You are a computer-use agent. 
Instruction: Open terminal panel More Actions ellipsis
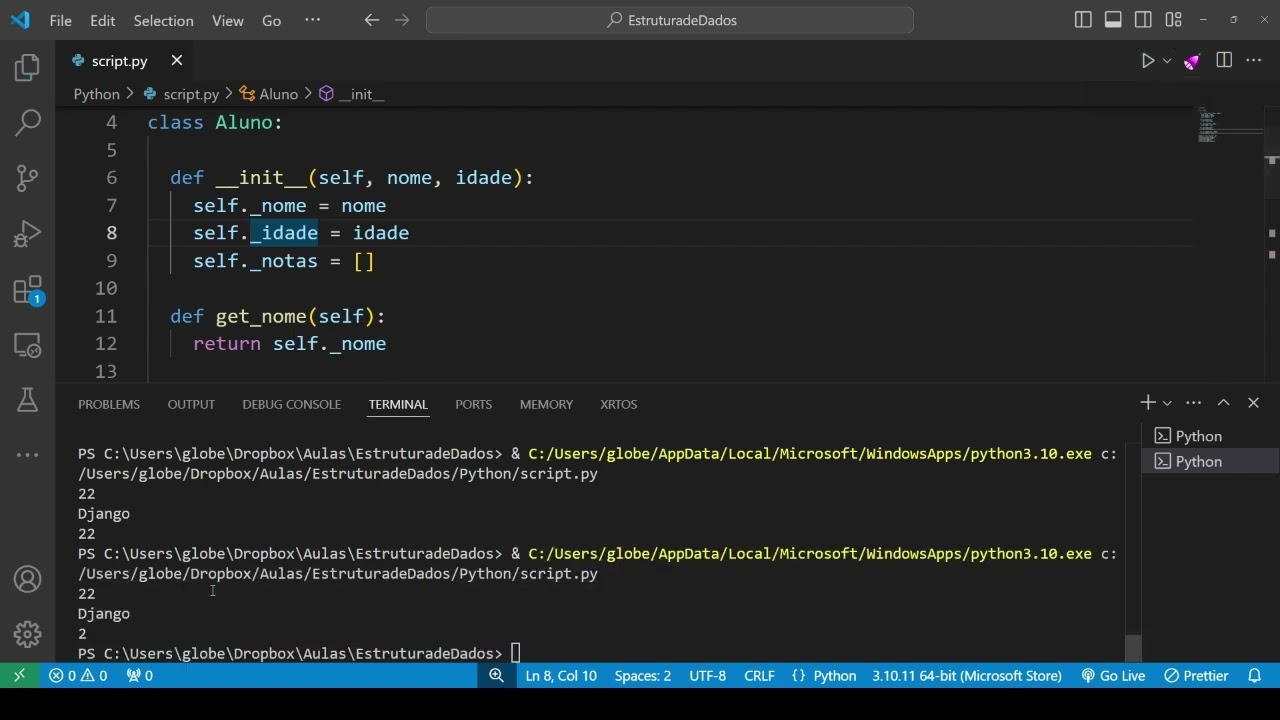coord(1193,402)
